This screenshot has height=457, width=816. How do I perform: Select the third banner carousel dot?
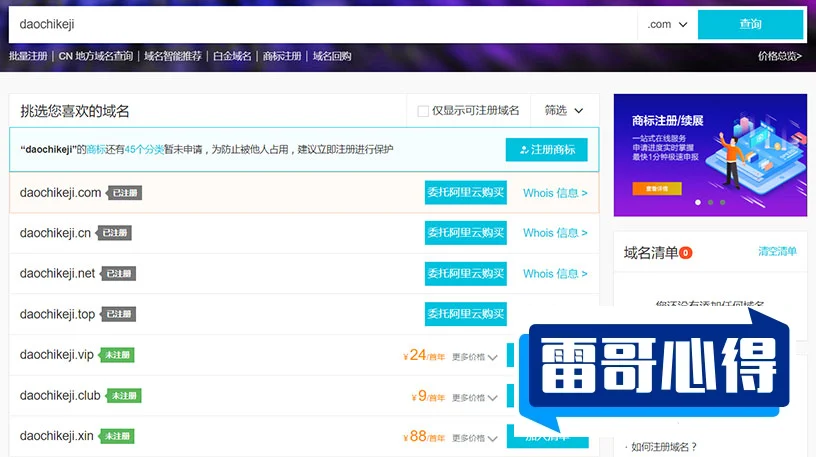click(722, 202)
